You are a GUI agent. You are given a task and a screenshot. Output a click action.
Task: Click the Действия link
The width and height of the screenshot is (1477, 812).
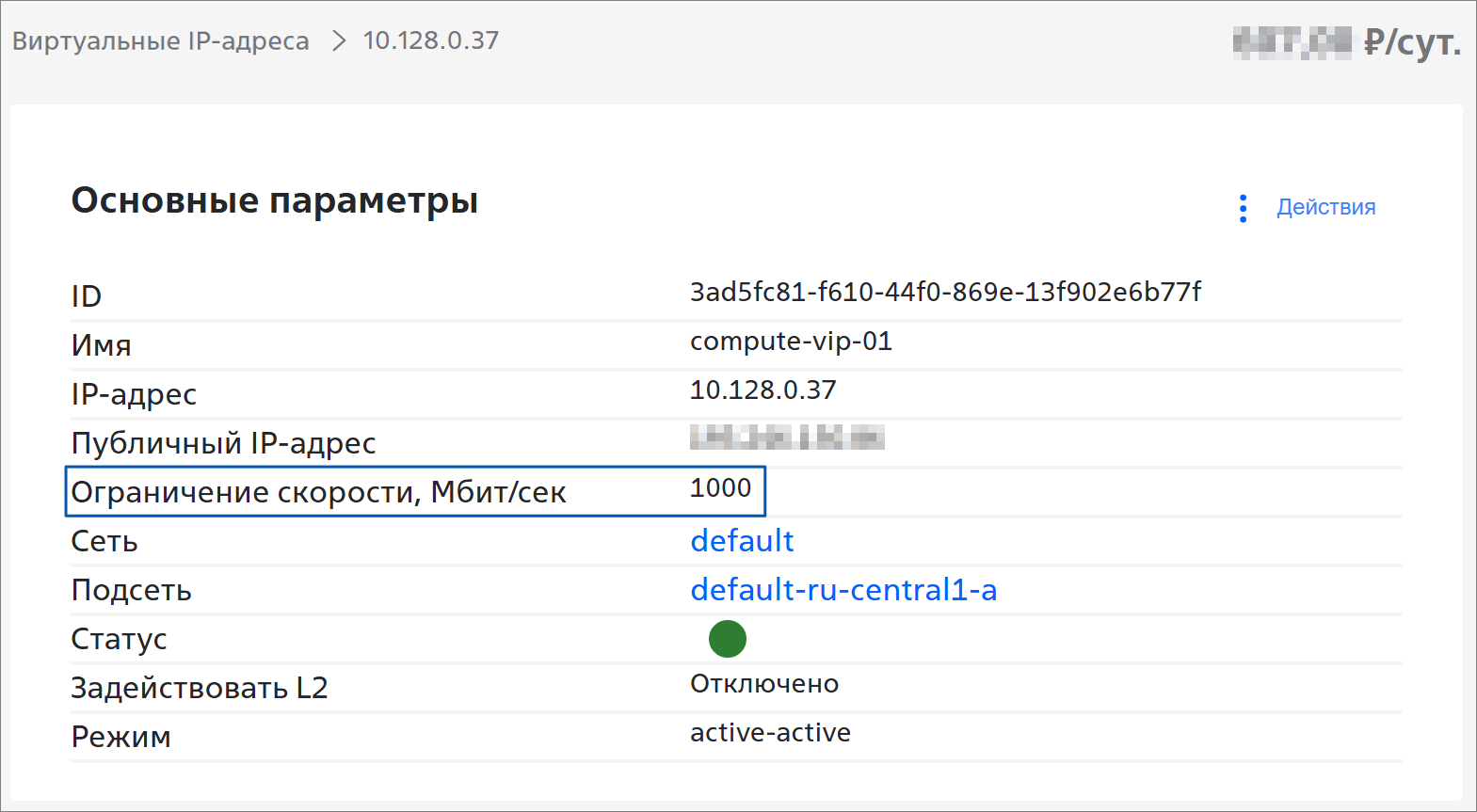click(x=1325, y=207)
